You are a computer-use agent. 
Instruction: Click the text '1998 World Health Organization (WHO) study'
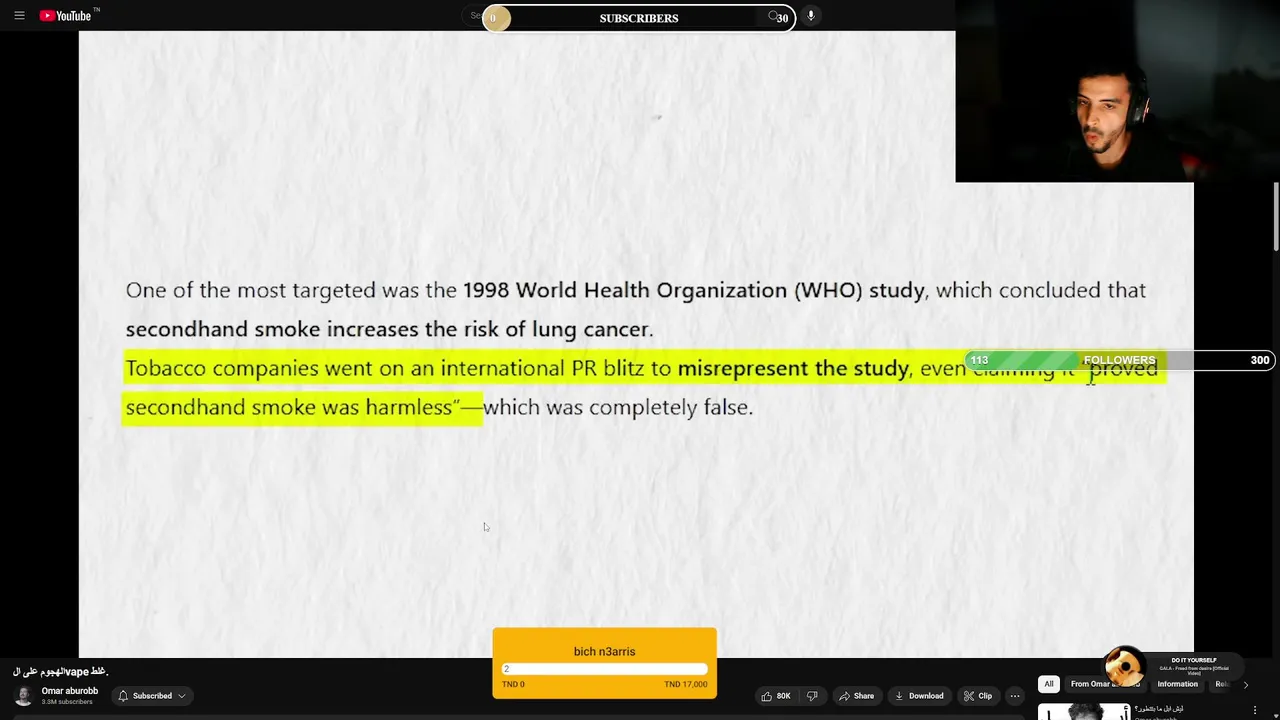coord(693,290)
